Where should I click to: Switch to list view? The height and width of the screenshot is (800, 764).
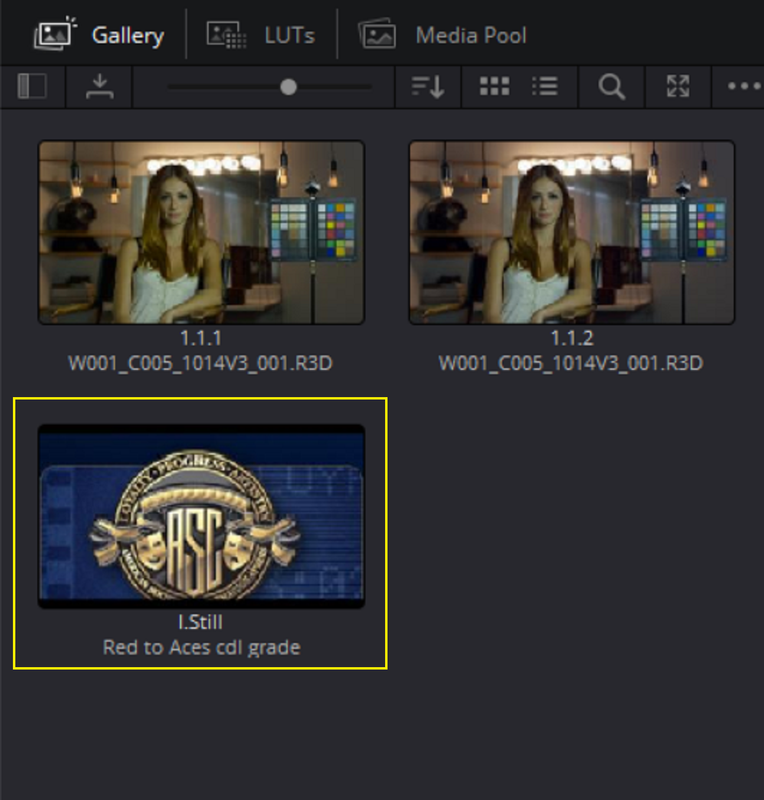tap(545, 86)
